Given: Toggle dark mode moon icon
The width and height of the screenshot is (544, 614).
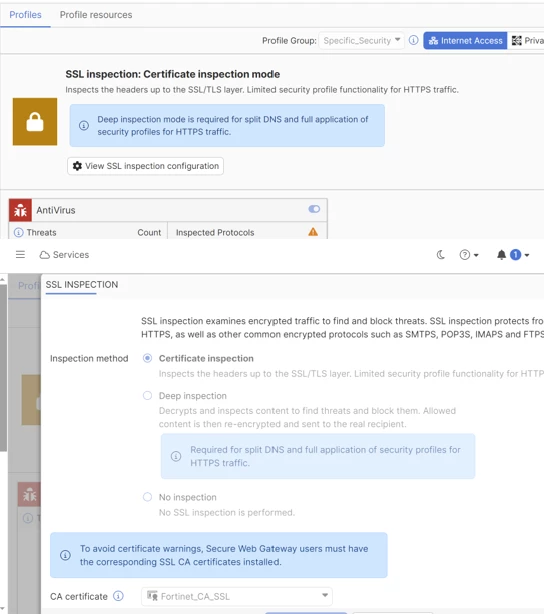Looking at the screenshot, I should click(x=441, y=255).
